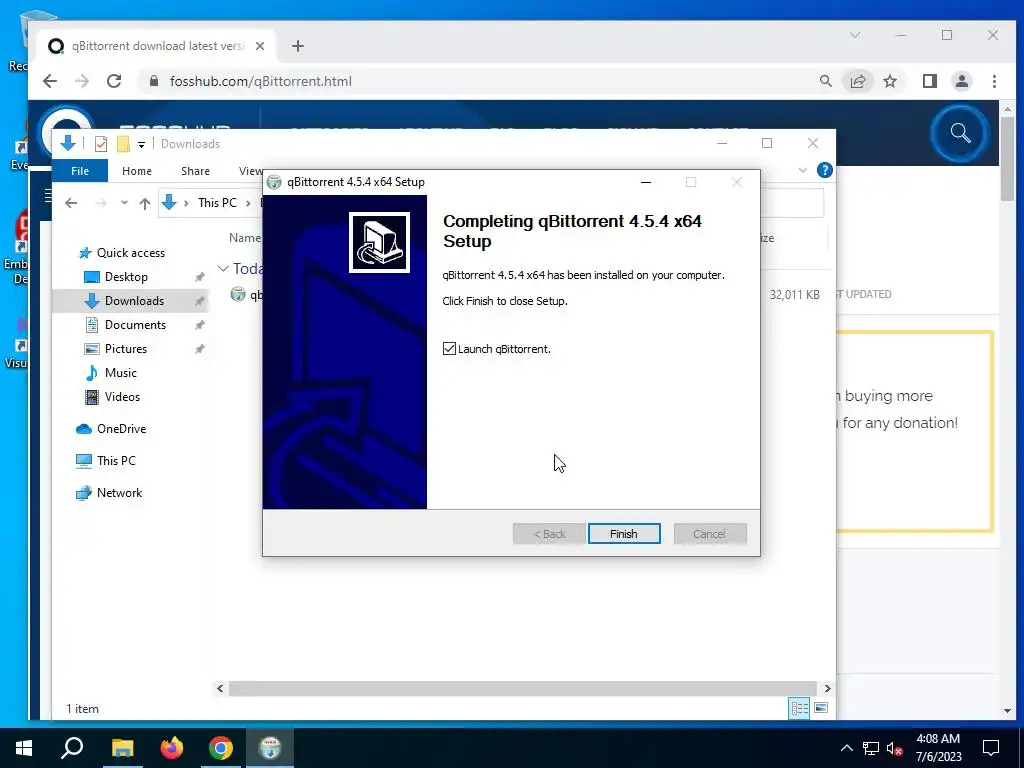Screen dimensions: 1024x768
Task: Uncheck the Launch qBittorrent checkbox
Action: pyautogui.click(x=449, y=349)
